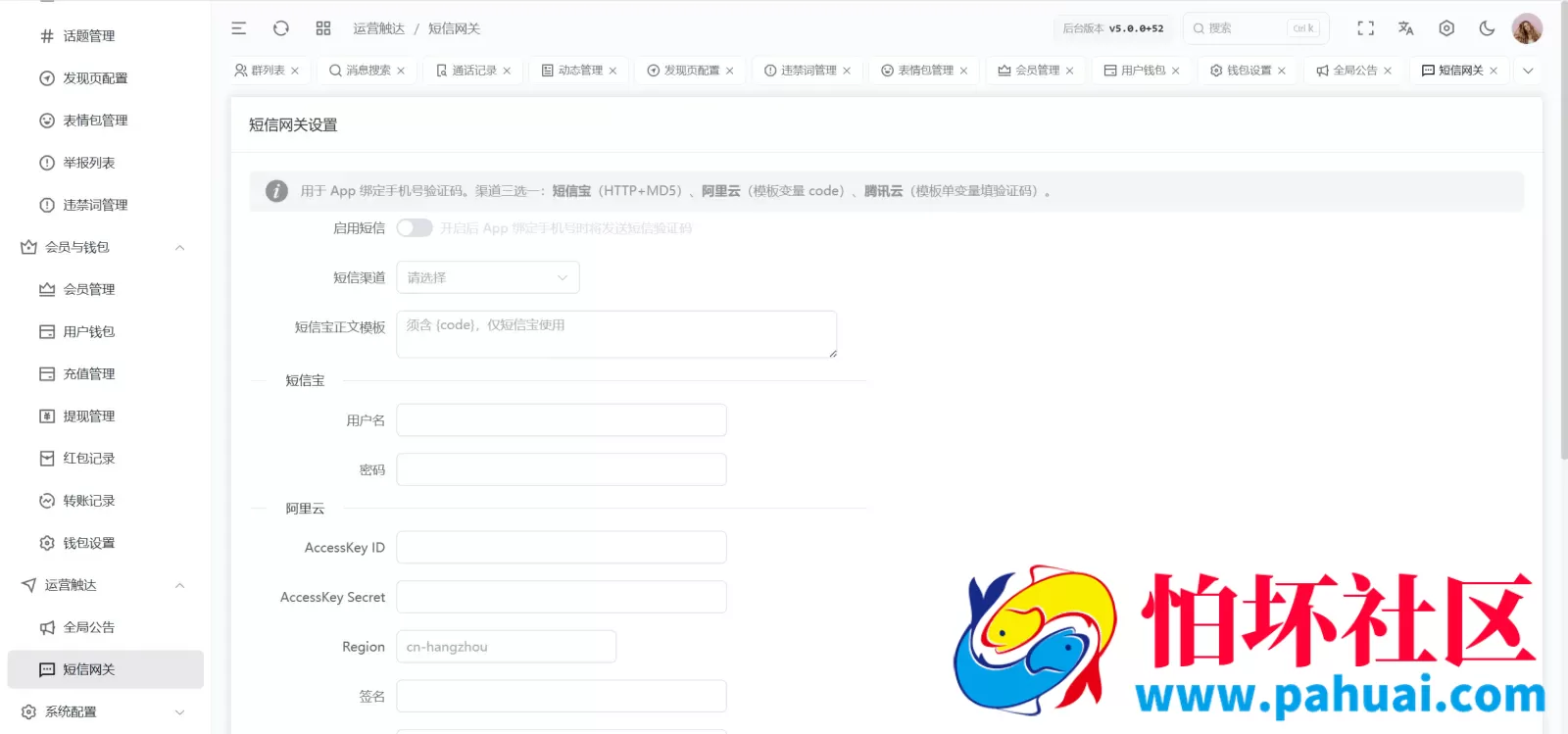Open the apps grid icon
This screenshot has width=1568, height=734.
pyautogui.click(x=323, y=28)
